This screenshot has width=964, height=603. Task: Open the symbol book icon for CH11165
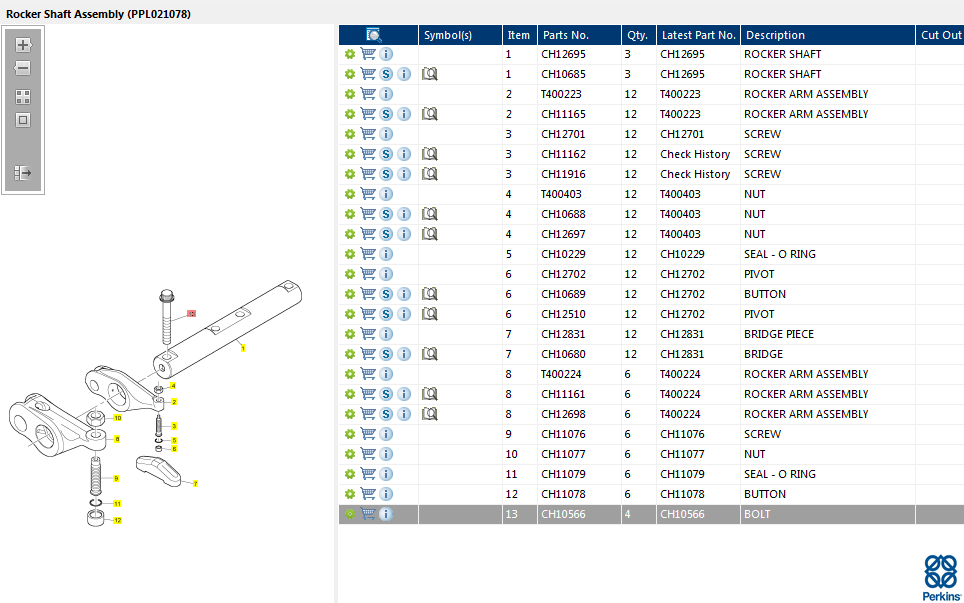pyautogui.click(x=430, y=114)
